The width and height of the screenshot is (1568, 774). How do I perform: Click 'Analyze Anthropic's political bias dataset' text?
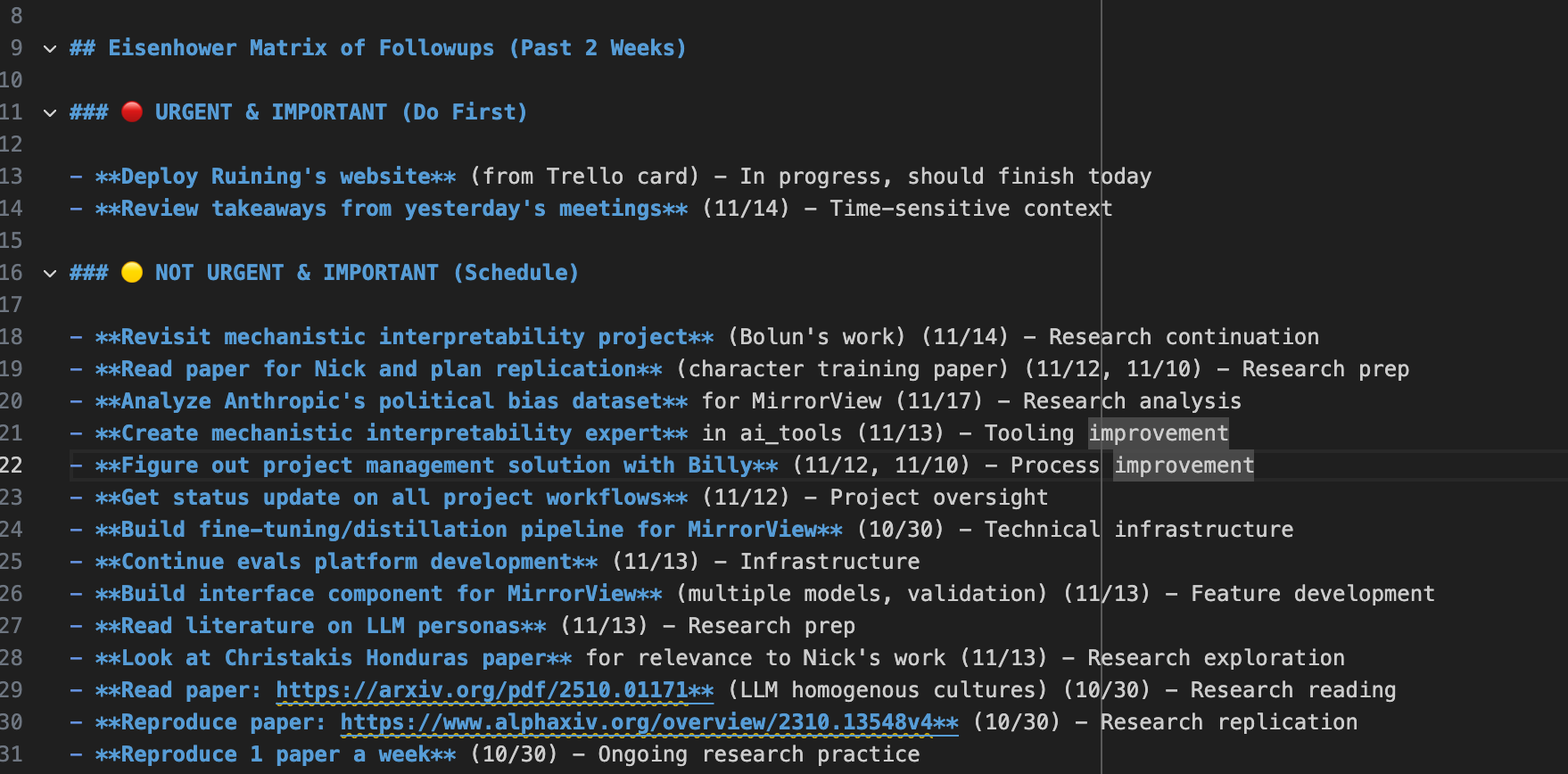(391, 401)
